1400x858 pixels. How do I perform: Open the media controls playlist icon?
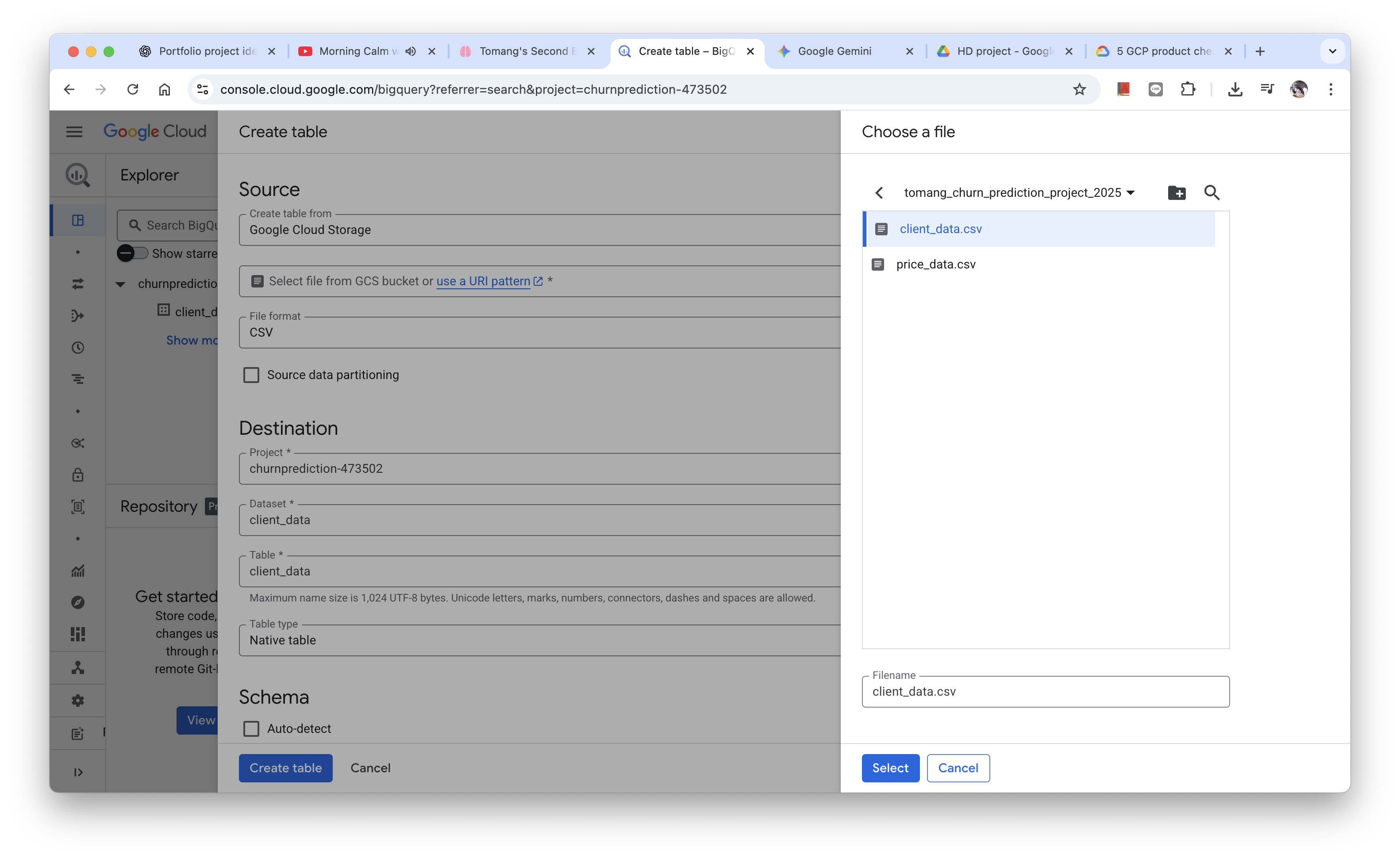(x=1266, y=89)
